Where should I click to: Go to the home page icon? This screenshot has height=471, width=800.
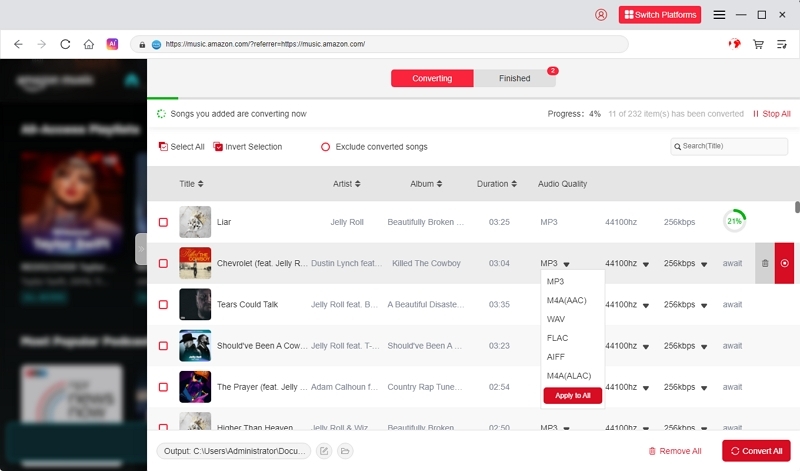(89, 44)
